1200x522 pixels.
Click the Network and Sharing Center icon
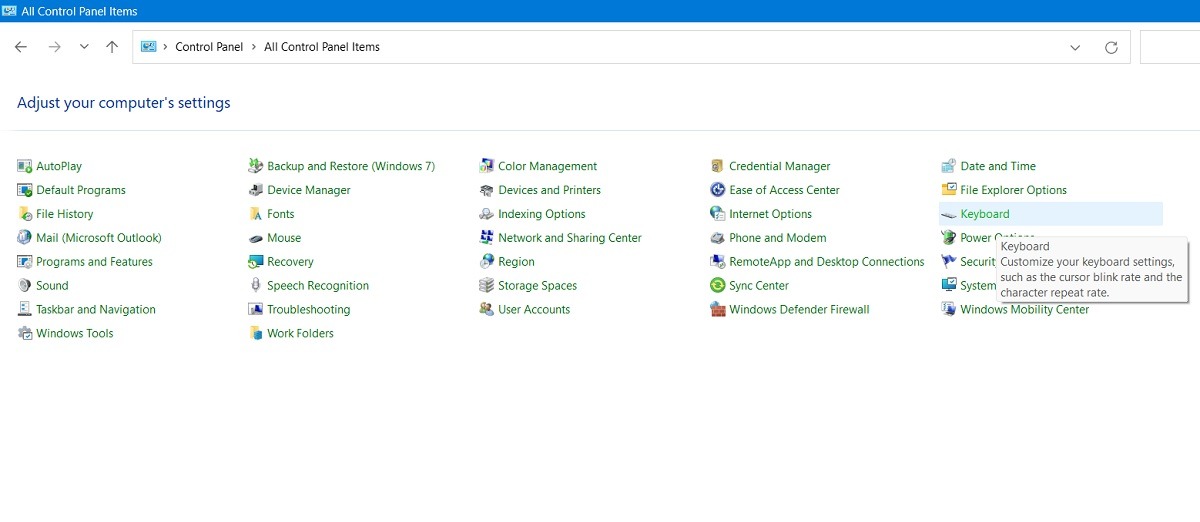(487, 238)
